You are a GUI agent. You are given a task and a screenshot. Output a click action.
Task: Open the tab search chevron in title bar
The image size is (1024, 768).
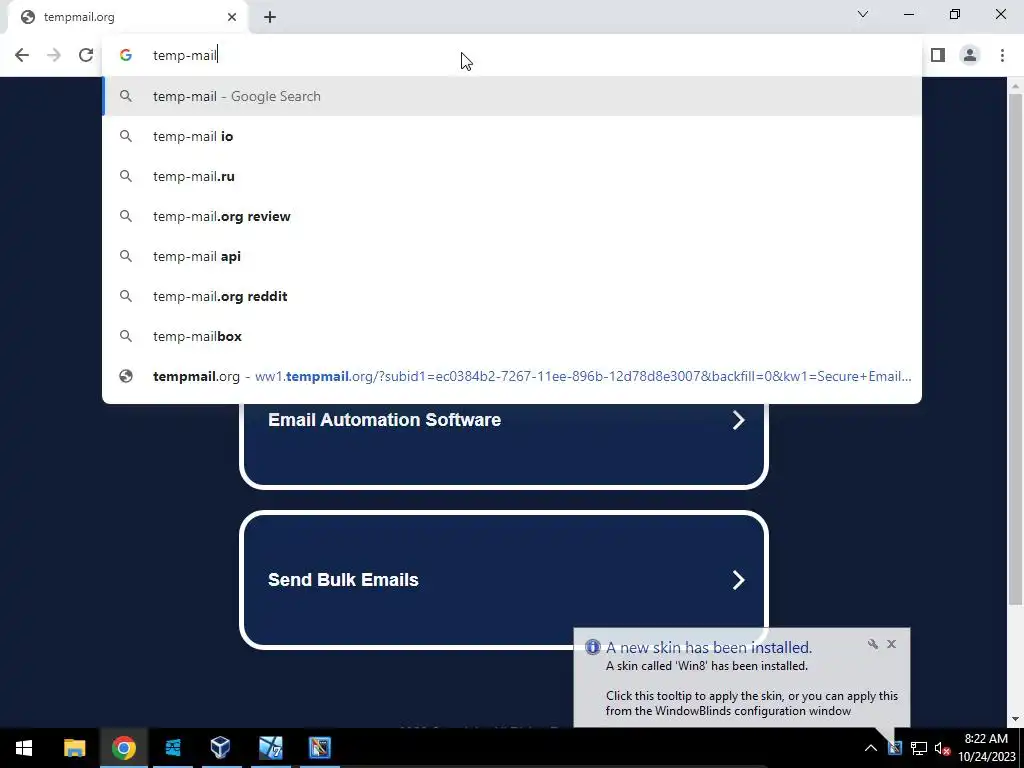point(863,14)
